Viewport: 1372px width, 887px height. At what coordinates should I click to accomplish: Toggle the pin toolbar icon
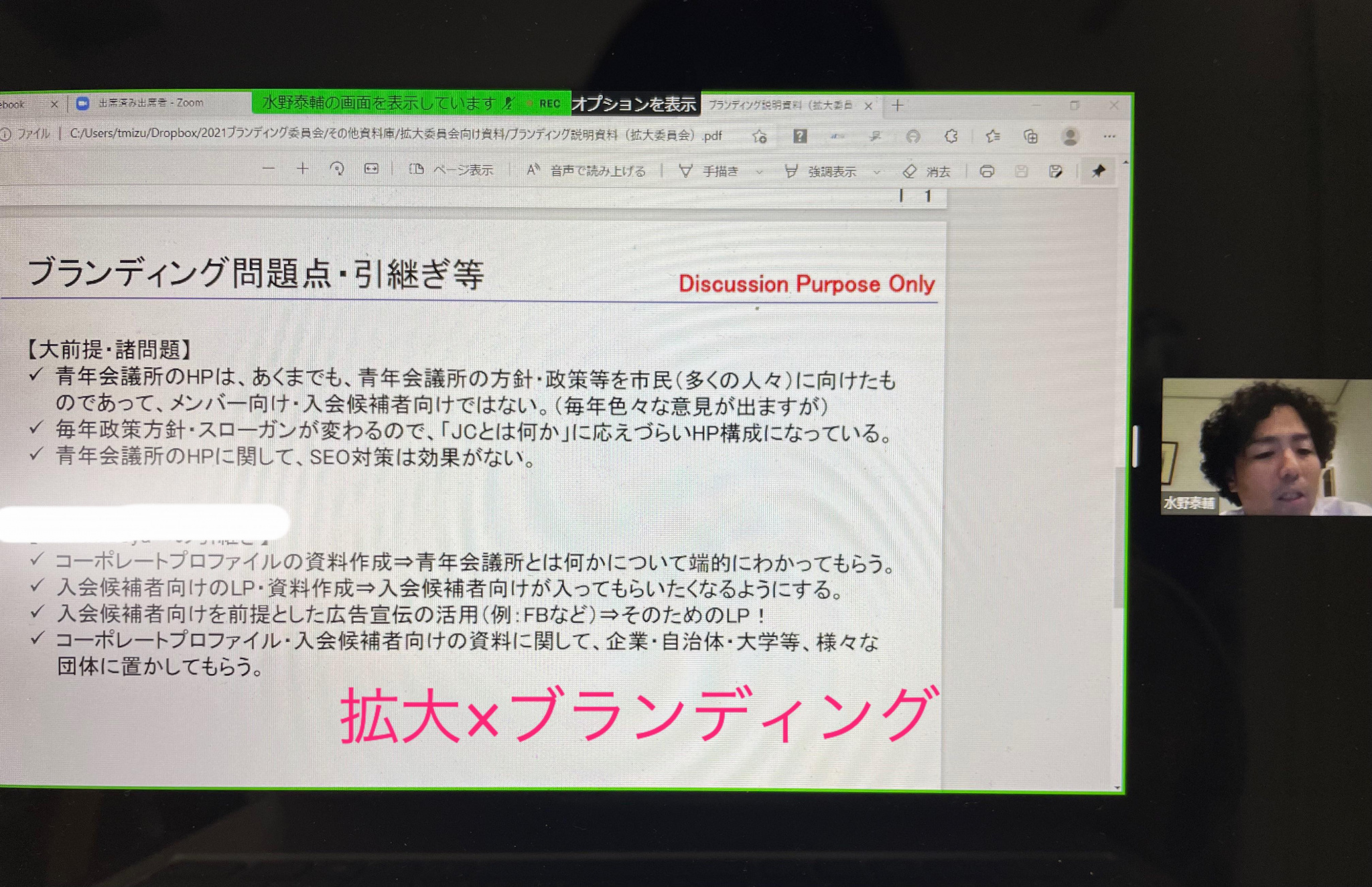point(1098,172)
